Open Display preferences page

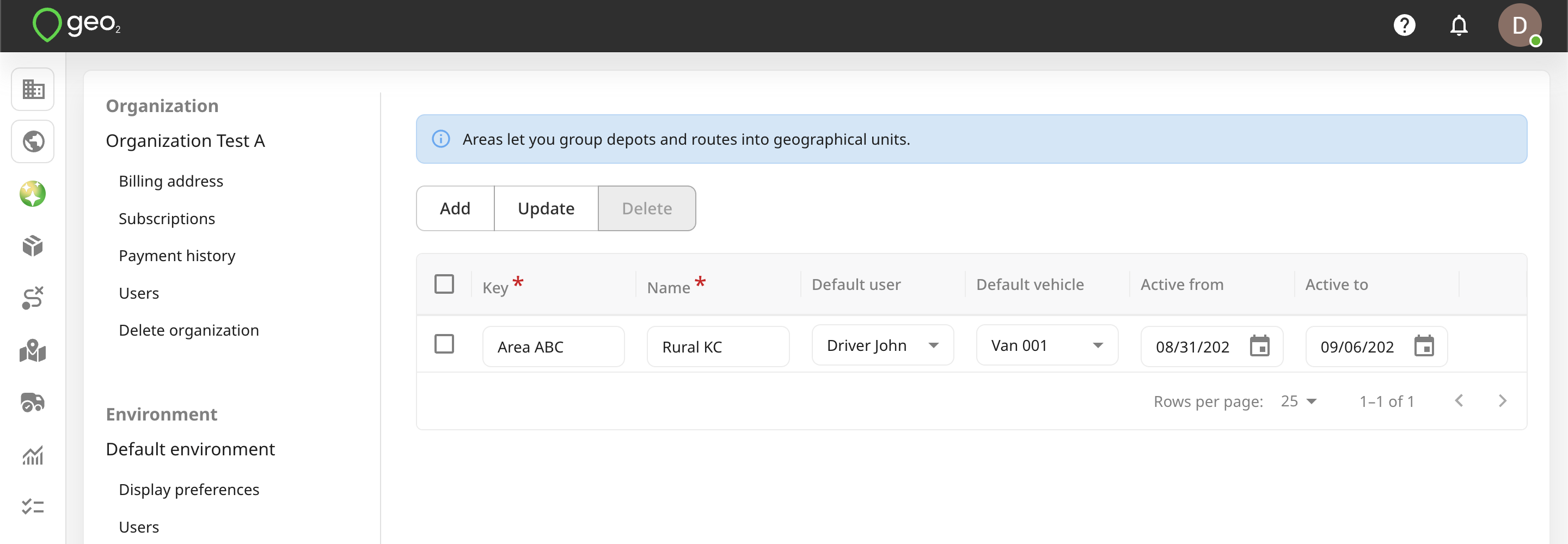189,490
